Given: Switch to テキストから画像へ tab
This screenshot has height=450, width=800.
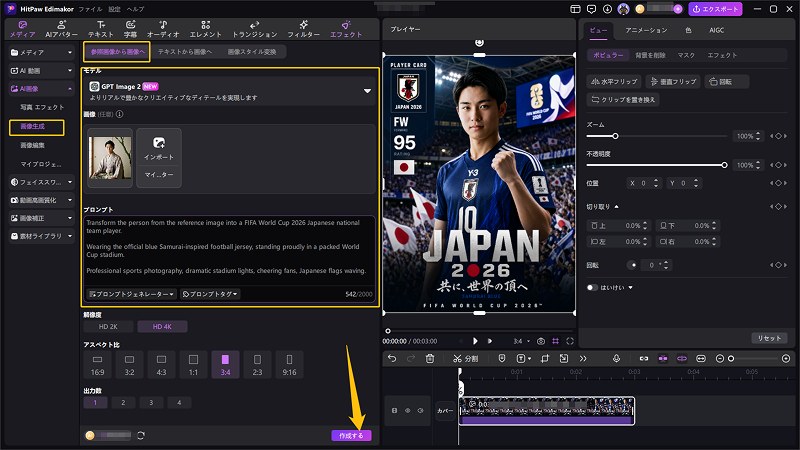Looking at the screenshot, I should coord(185,52).
